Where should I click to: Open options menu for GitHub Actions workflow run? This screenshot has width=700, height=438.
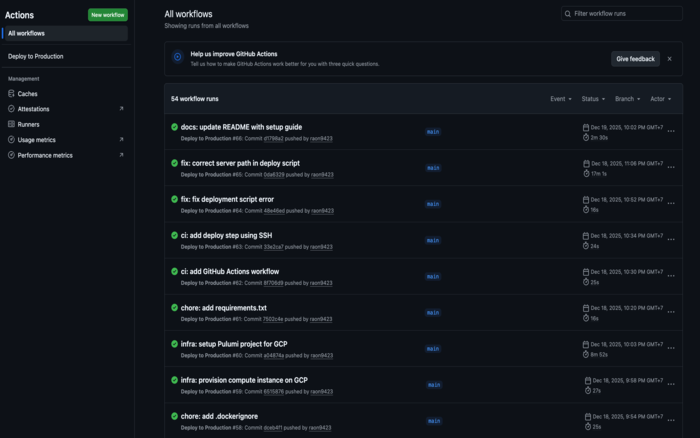tap(671, 276)
